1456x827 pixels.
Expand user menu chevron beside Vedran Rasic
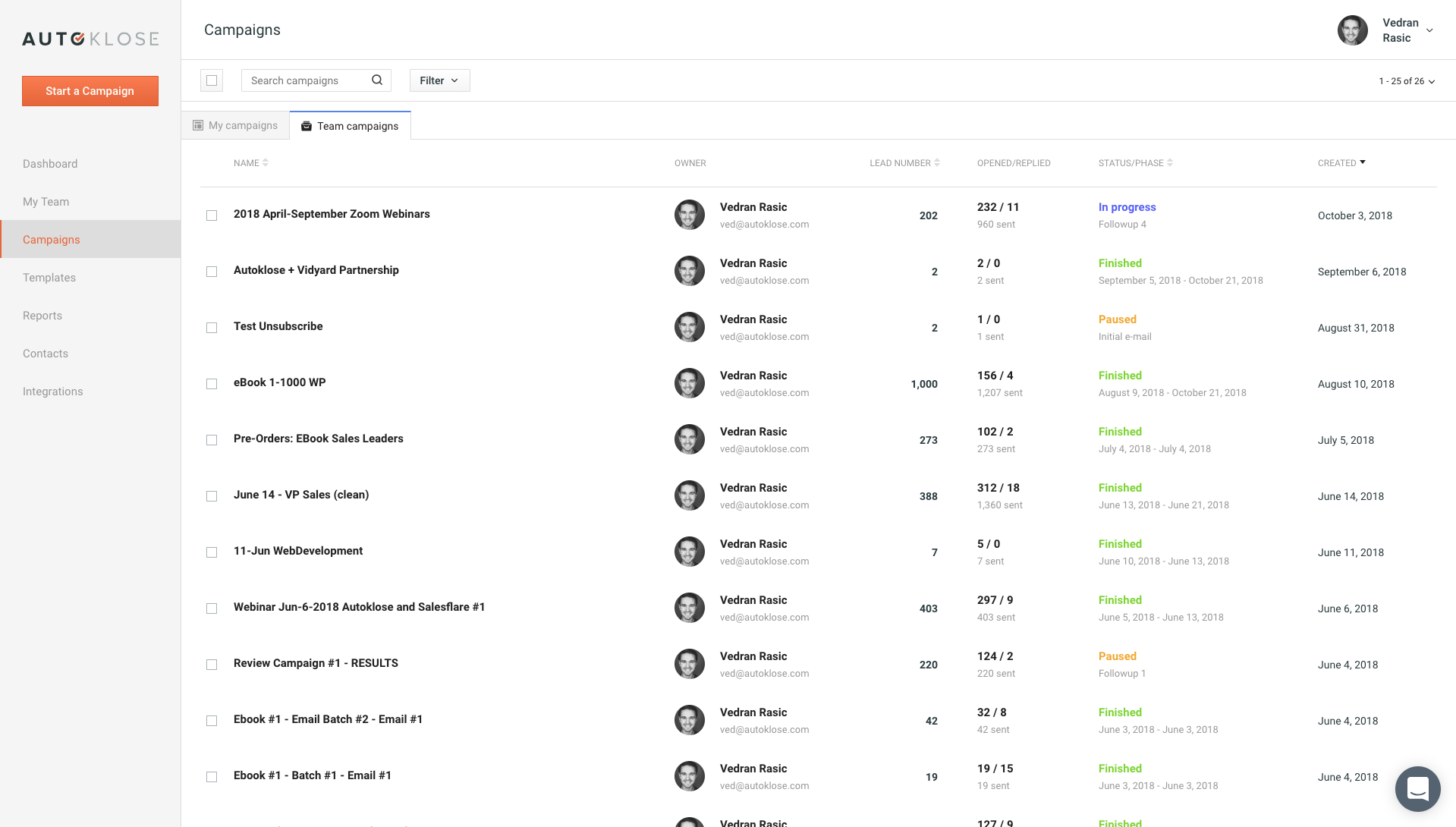pyautogui.click(x=1429, y=30)
